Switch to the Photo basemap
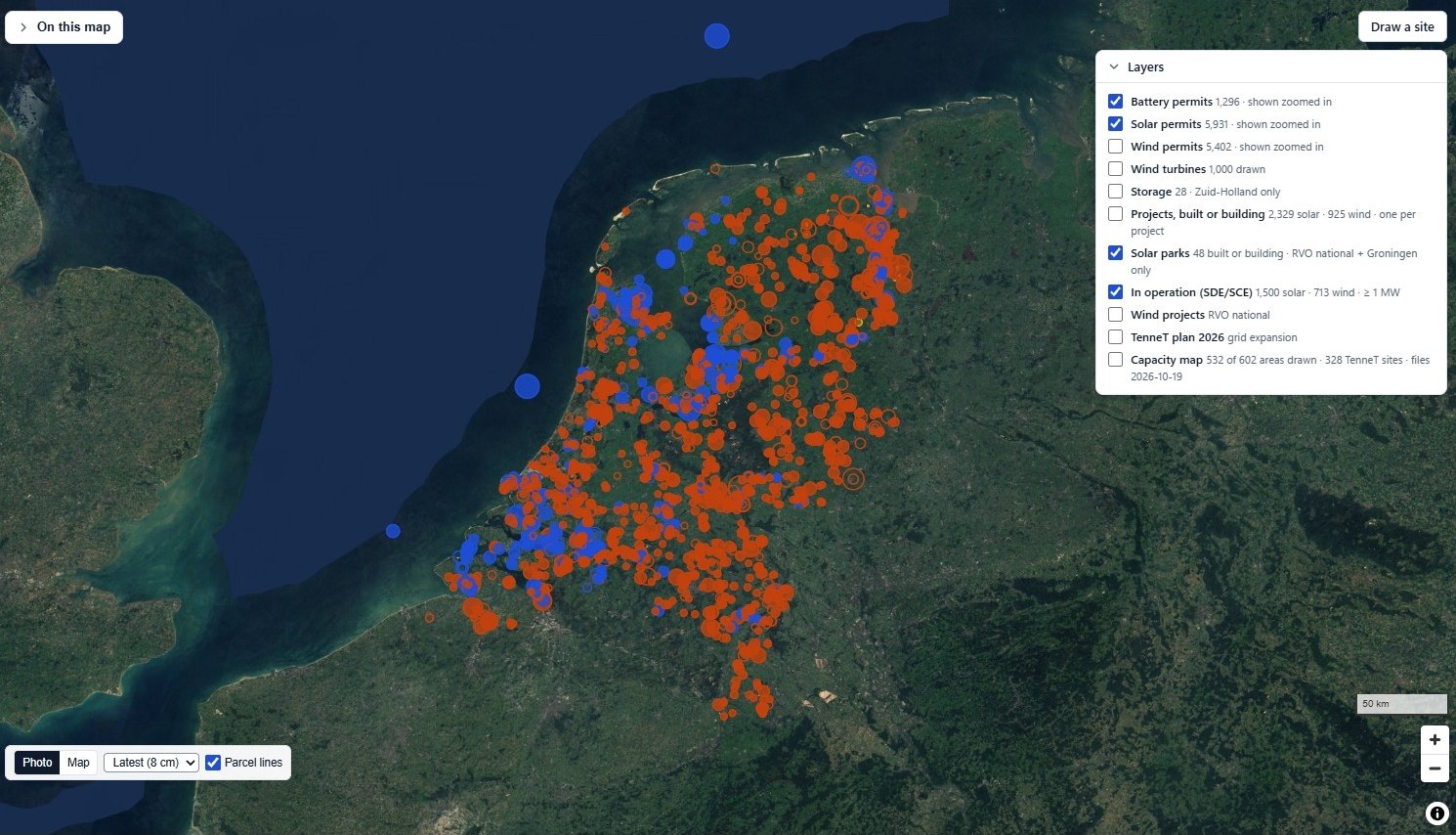The height and width of the screenshot is (835, 1456). coord(37,763)
